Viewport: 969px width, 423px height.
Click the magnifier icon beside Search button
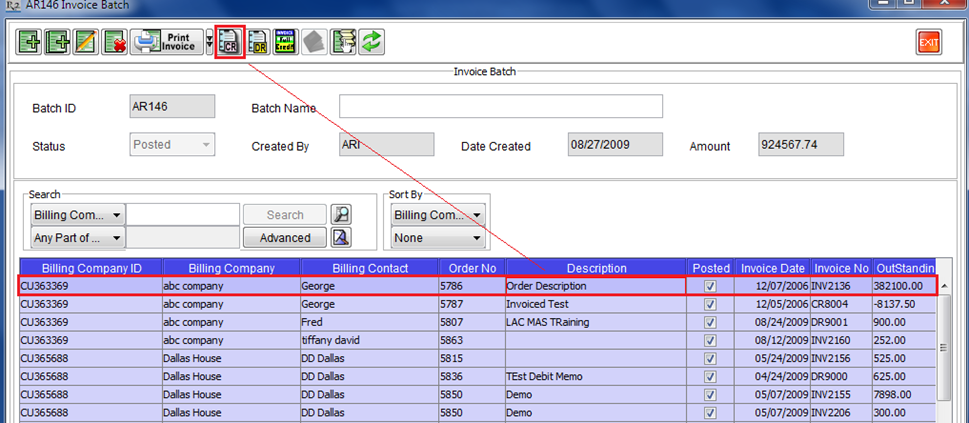tap(342, 214)
